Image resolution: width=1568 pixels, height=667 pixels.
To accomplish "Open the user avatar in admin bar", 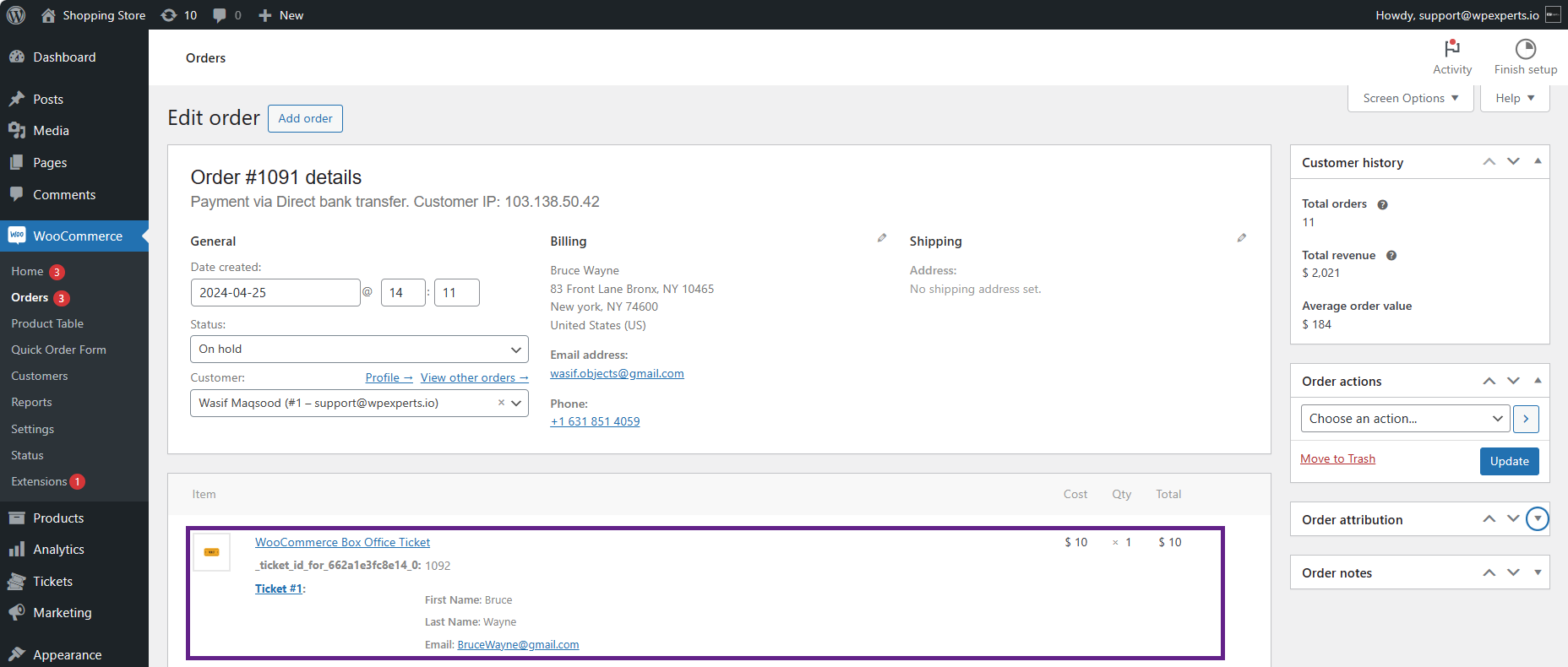I will (x=1553, y=15).
